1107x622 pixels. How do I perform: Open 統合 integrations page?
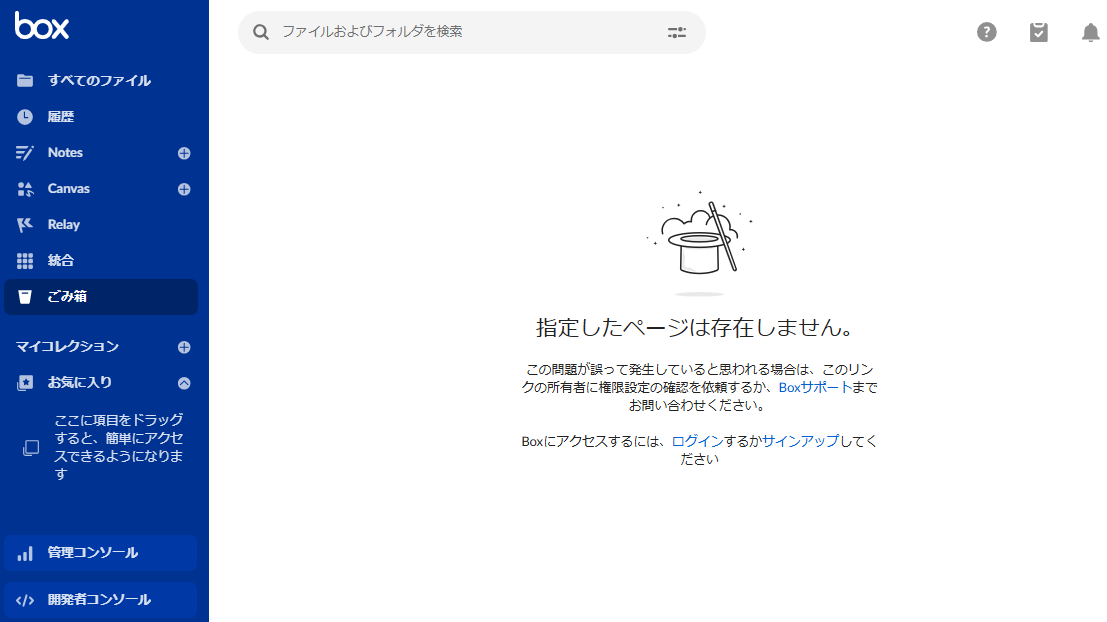point(61,261)
